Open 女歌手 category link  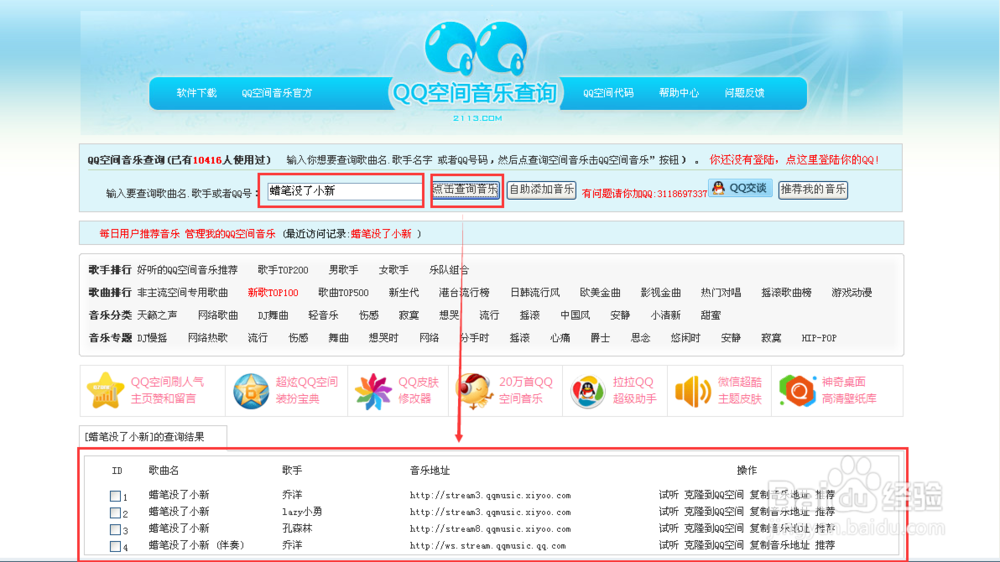tap(393, 270)
